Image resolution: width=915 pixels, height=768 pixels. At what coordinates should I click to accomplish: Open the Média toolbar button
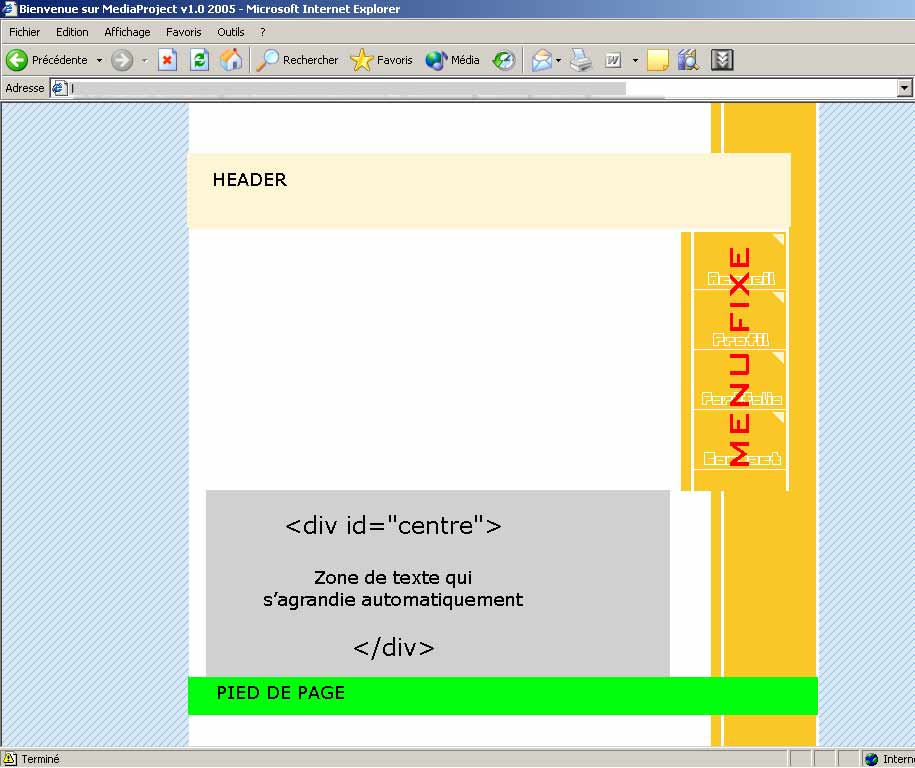click(x=452, y=60)
